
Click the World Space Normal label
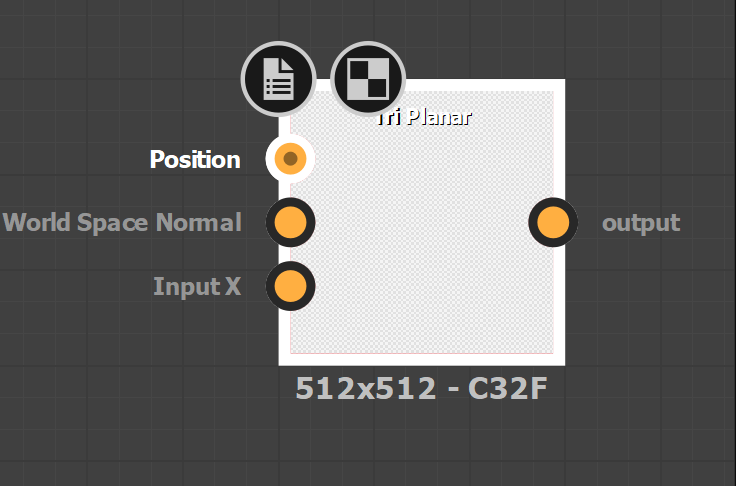(123, 223)
